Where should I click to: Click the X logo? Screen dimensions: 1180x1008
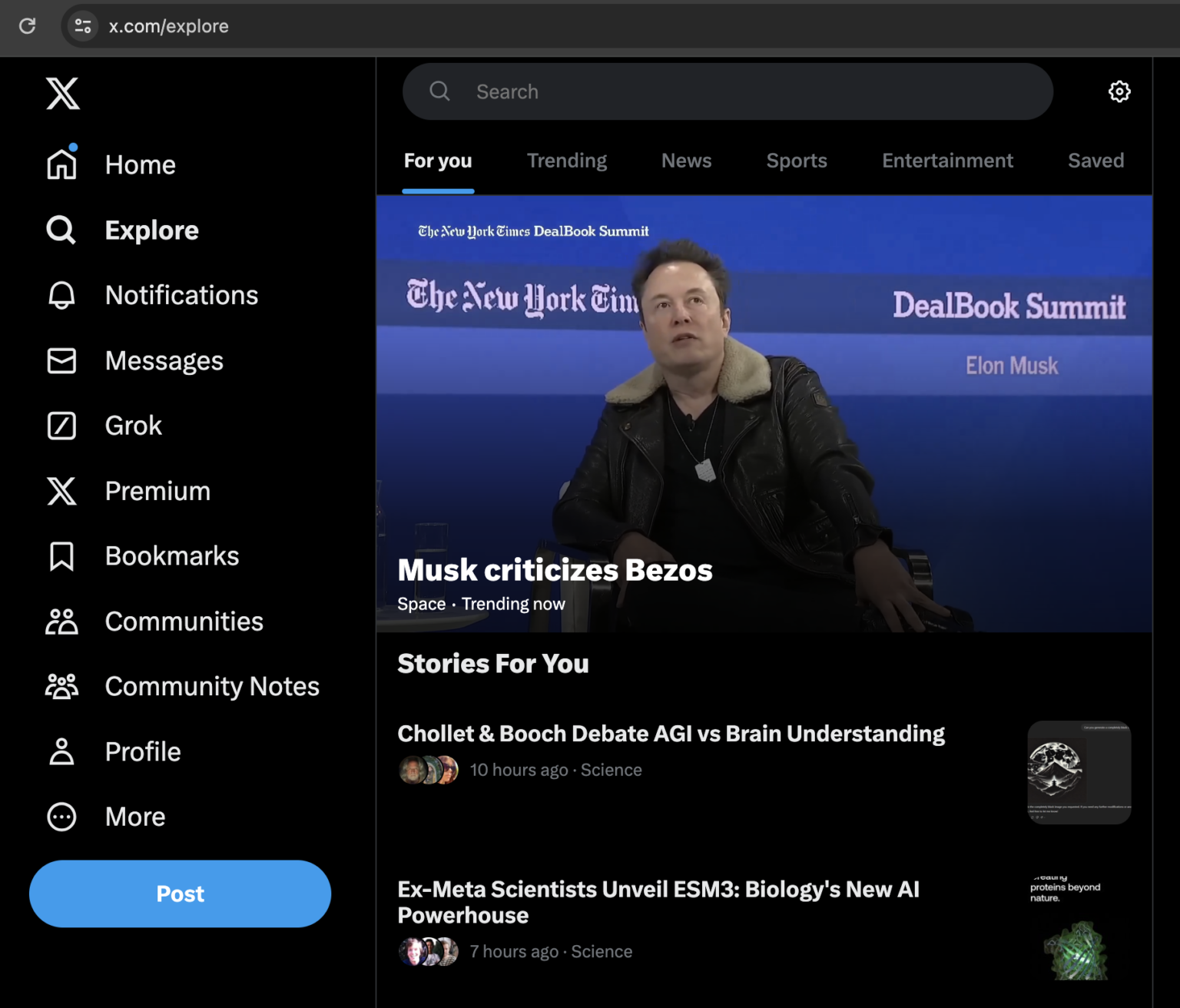point(62,93)
